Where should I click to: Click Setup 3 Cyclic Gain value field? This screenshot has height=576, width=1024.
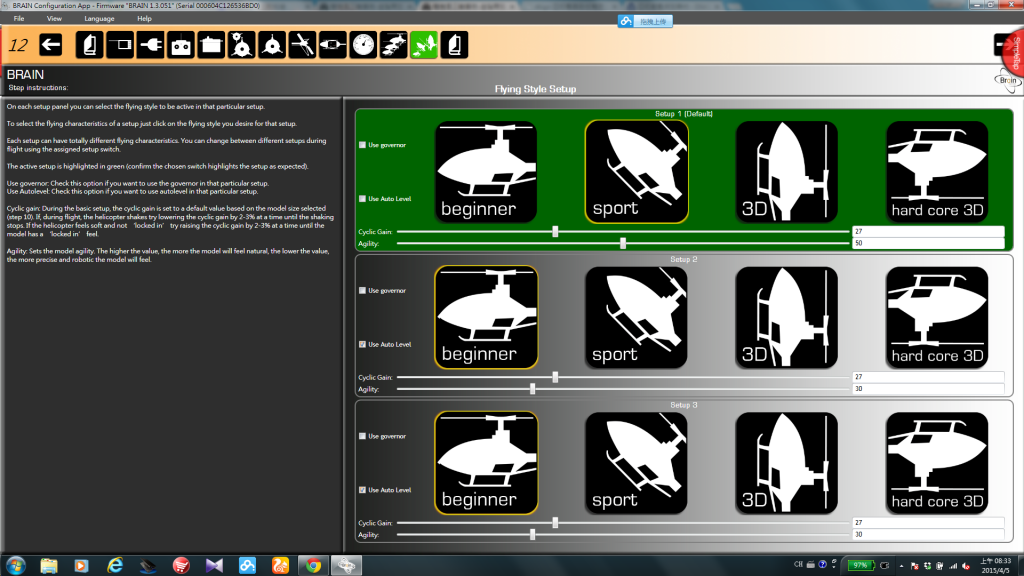pos(928,522)
